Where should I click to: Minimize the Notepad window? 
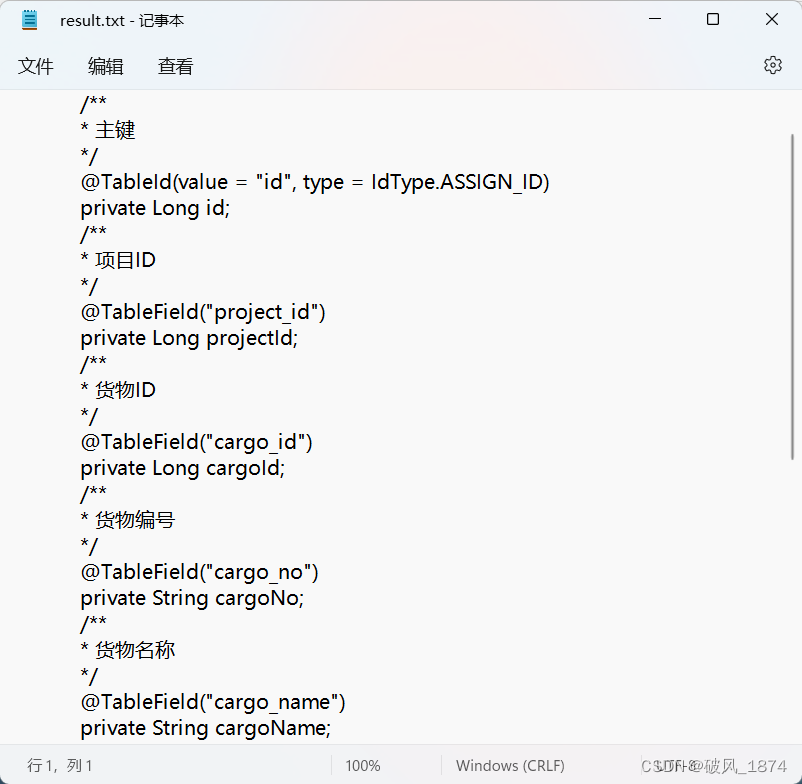tap(655, 19)
